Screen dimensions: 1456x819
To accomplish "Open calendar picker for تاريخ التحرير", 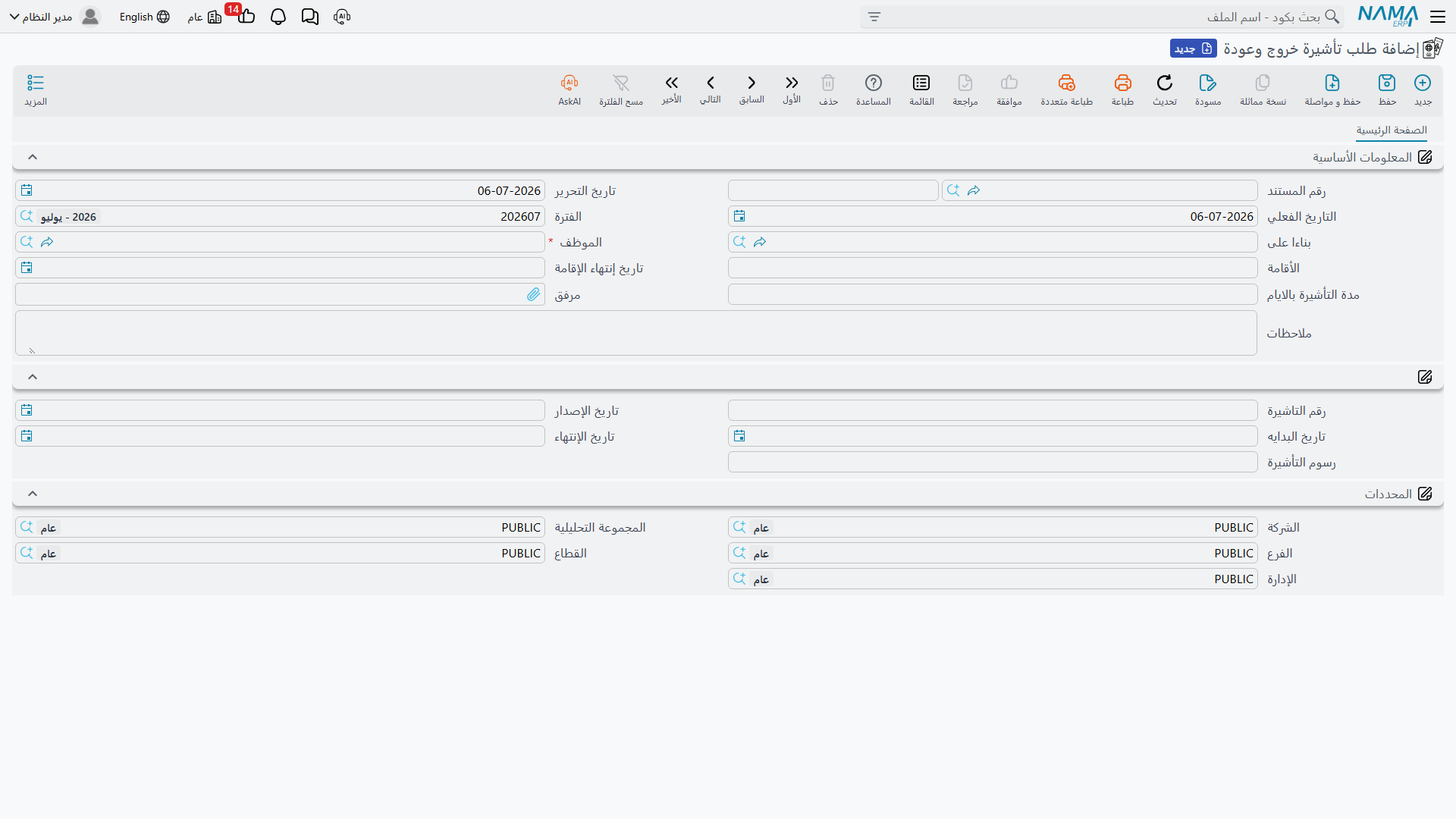I will 27,190.
